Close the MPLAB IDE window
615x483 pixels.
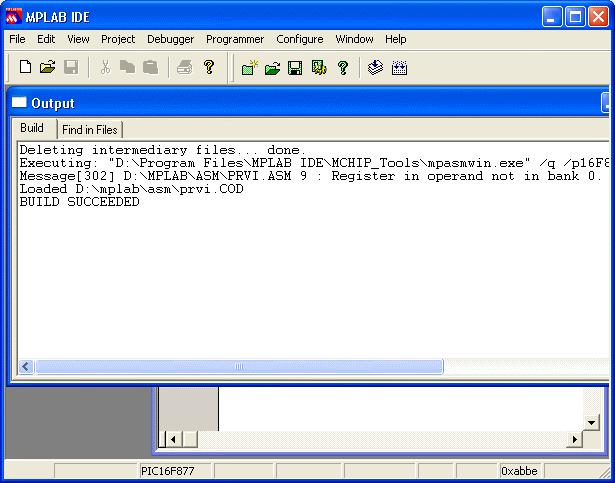tap(599, 17)
